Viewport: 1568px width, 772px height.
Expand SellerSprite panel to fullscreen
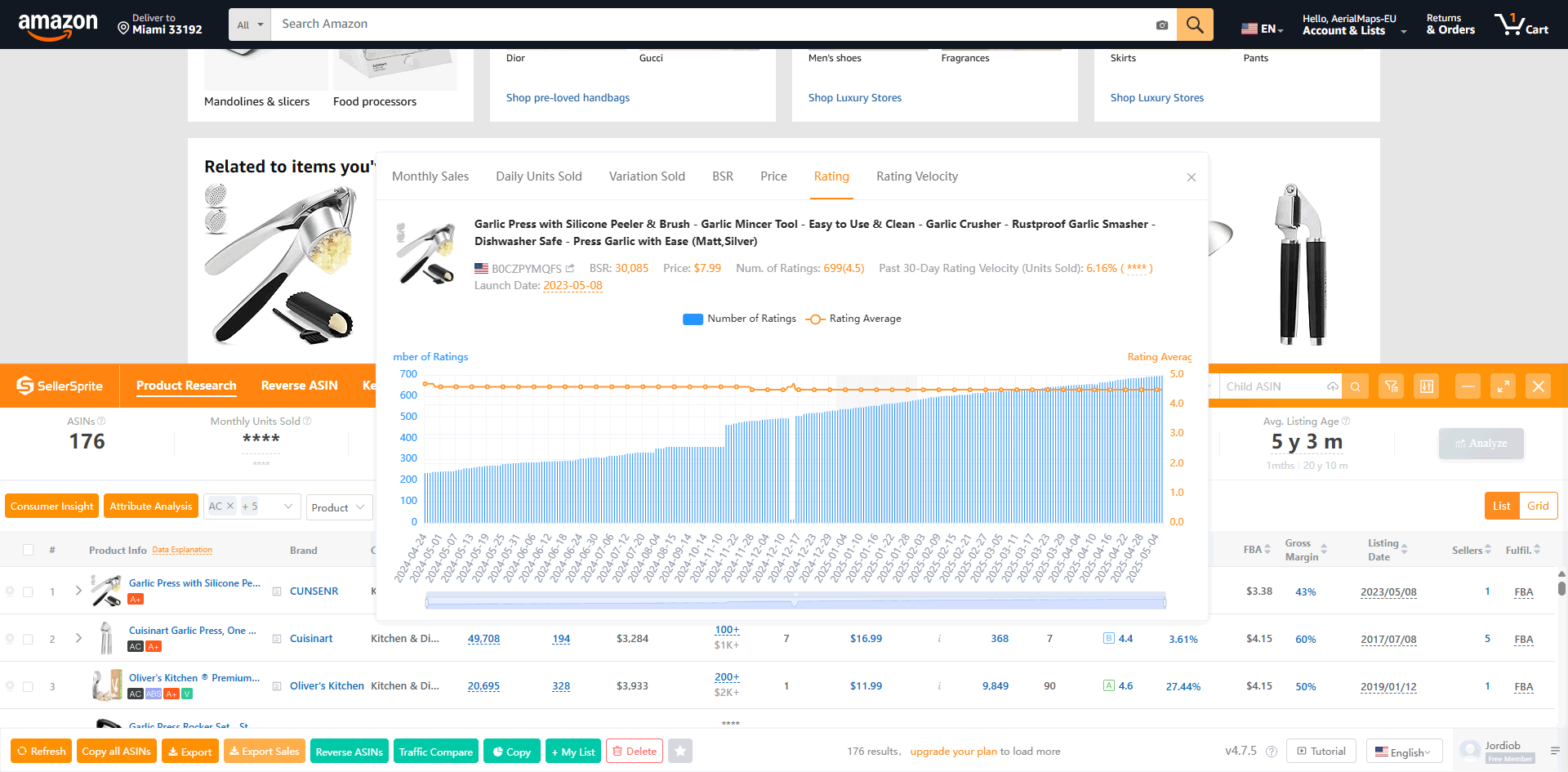point(1503,386)
